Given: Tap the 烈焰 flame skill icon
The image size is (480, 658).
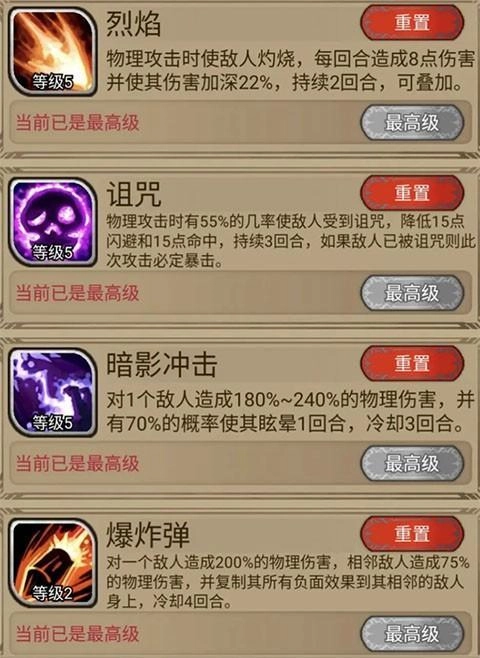Looking at the screenshot, I should click(53, 51).
